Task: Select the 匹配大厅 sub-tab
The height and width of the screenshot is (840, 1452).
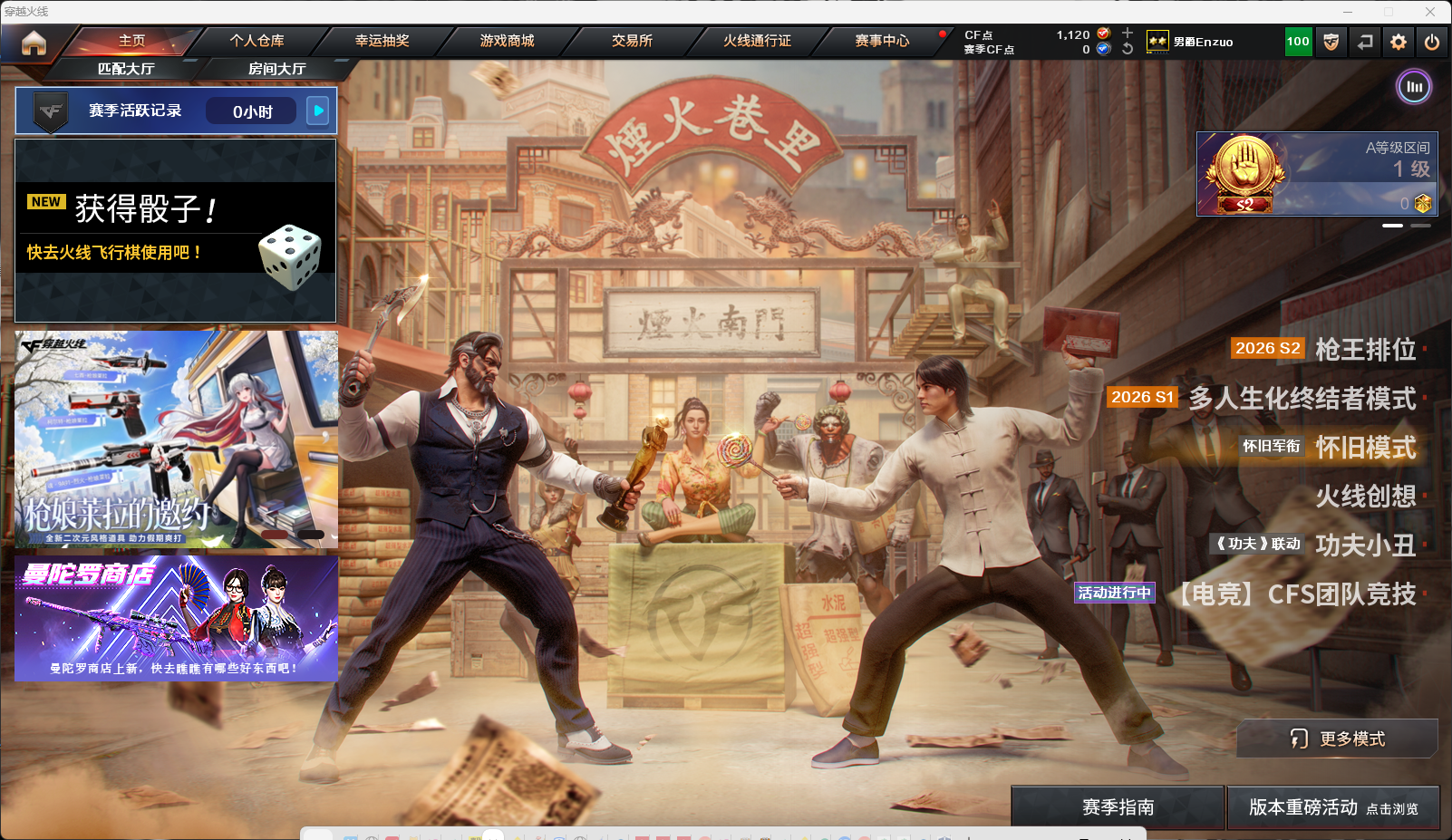Action: 126,69
